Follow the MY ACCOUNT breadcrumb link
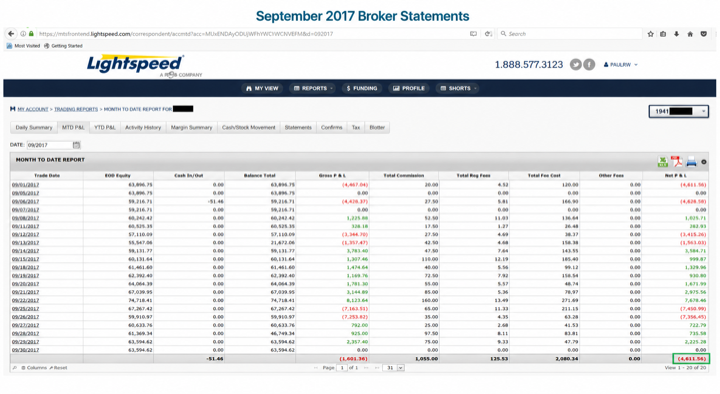This screenshot has height=394, width=720. [33, 109]
